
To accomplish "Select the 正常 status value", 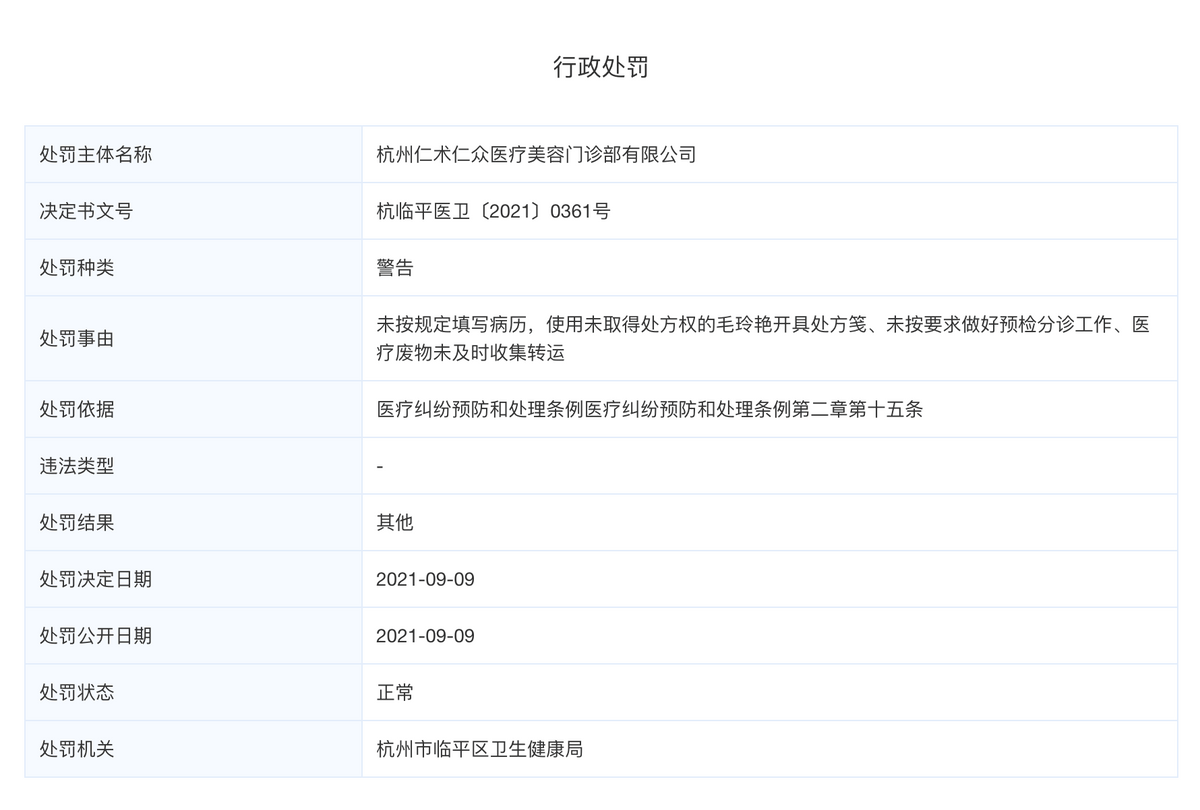I will [395, 692].
